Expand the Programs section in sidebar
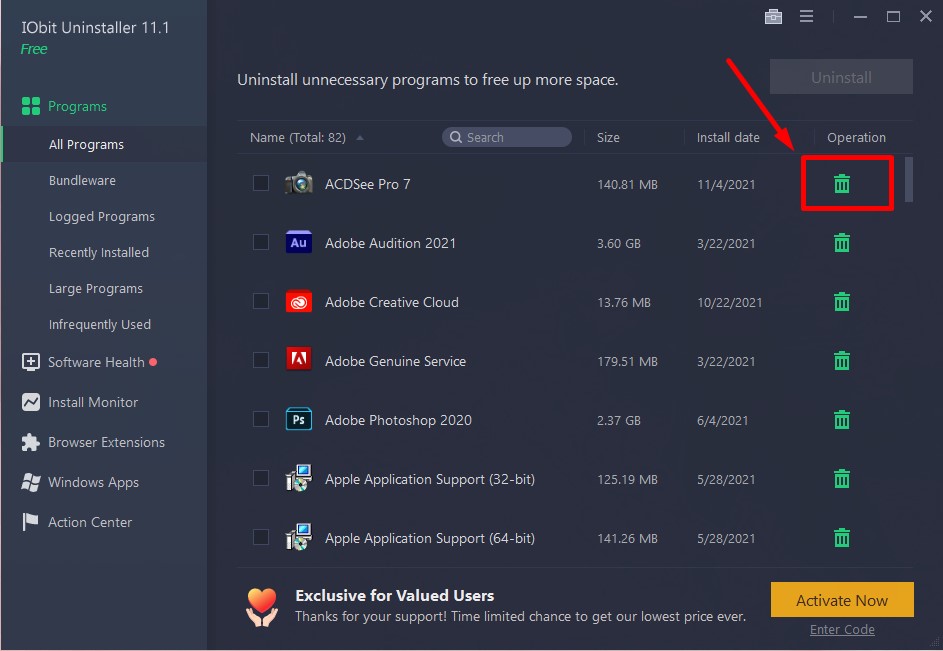The image size is (943, 651). [x=77, y=106]
